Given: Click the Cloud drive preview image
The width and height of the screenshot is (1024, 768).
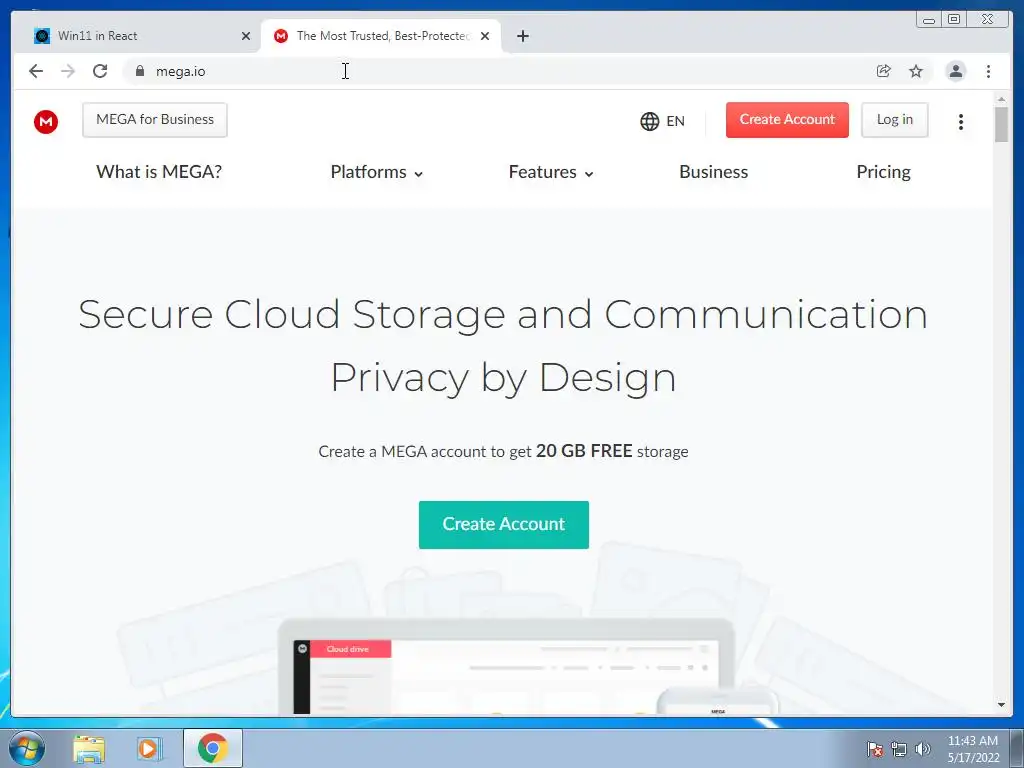Looking at the screenshot, I should (x=506, y=666).
